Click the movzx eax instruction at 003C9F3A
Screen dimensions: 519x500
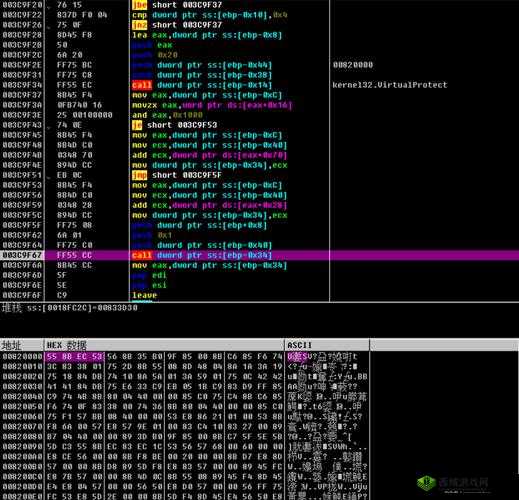click(x=212, y=105)
